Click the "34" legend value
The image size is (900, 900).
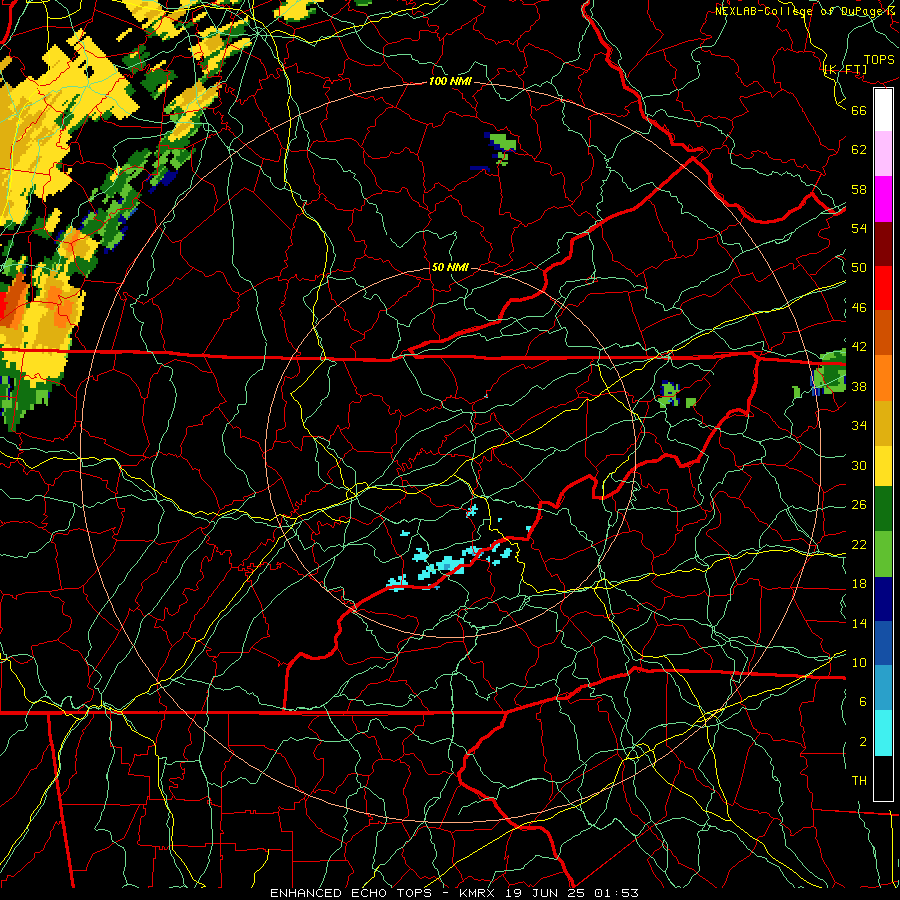pos(859,426)
